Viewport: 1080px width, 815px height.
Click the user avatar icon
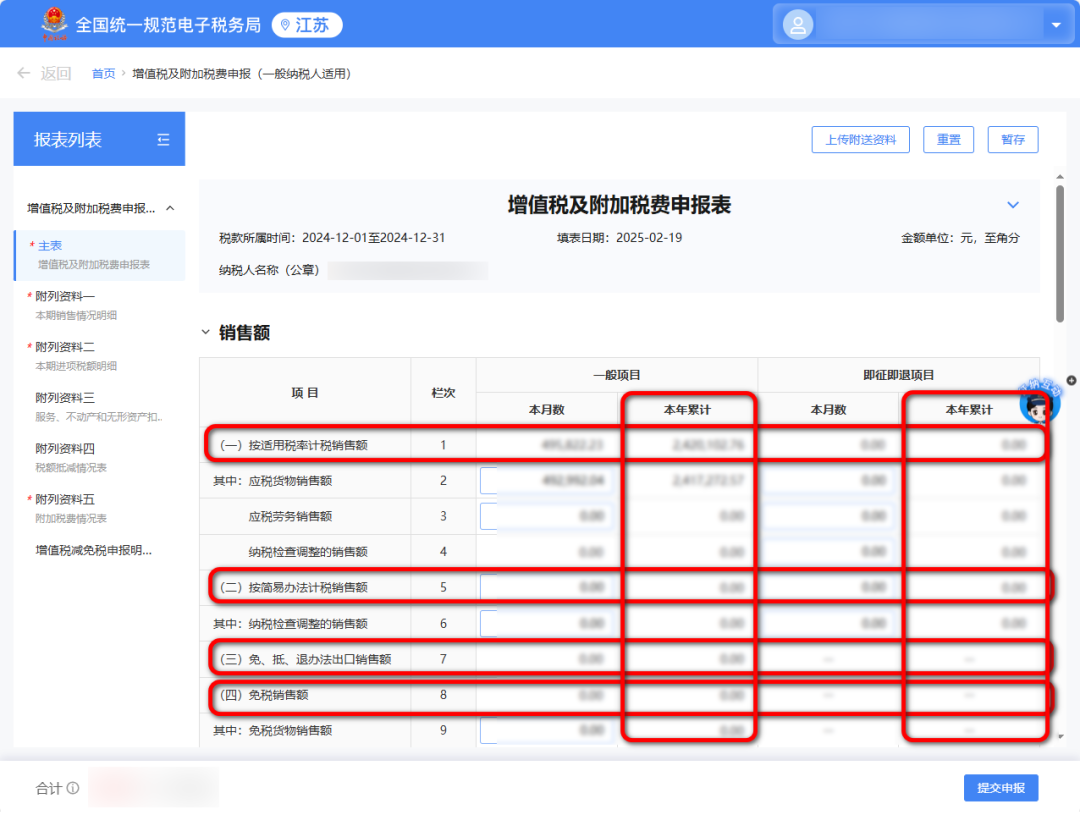tap(798, 25)
